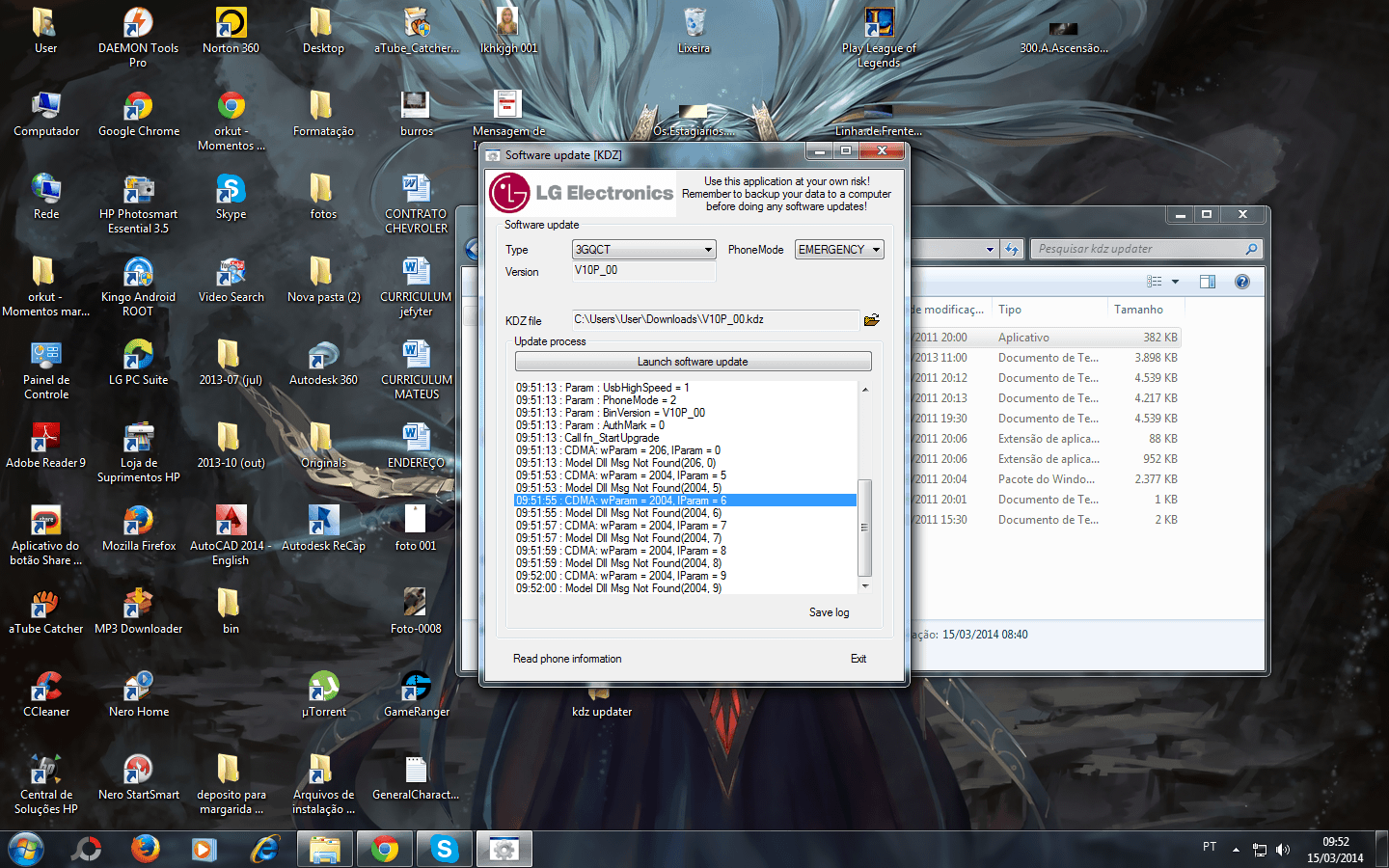Open the Formatação folder on desktop
This screenshot has width=1389, height=868.
[x=323, y=114]
